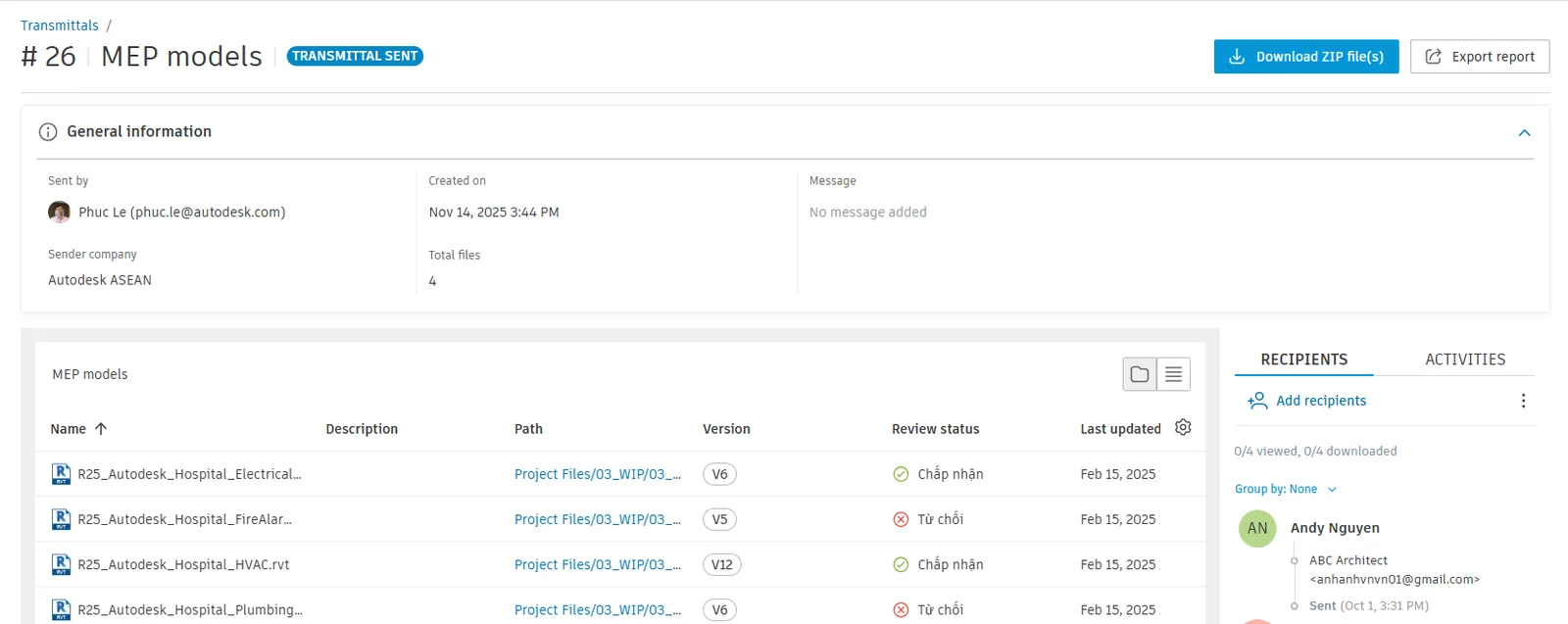The width and height of the screenshot is (1568, 624).
Task: Open the Group by: None dropdown
Action: (x=1285, y=489)
